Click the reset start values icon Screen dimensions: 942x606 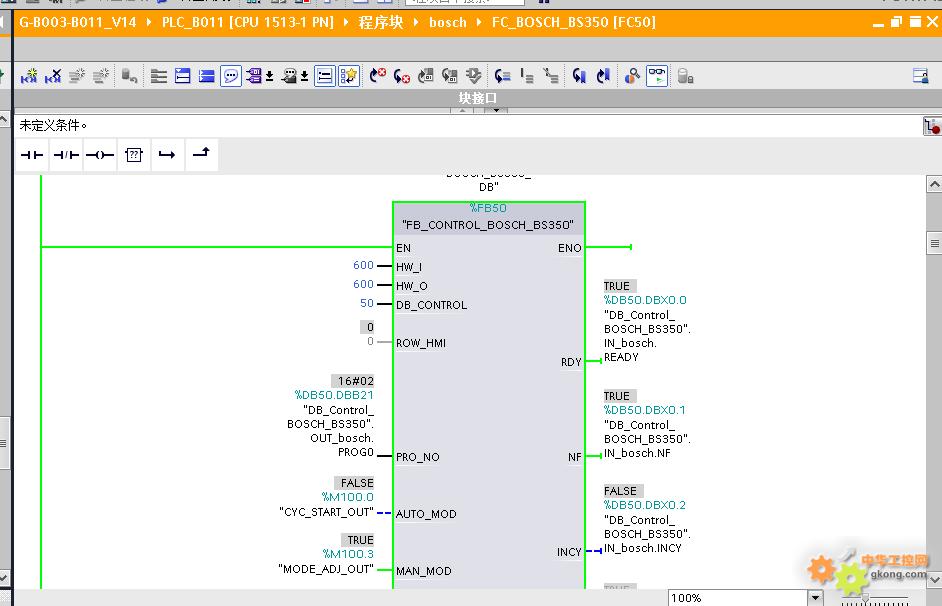click(x=129, y=76)
